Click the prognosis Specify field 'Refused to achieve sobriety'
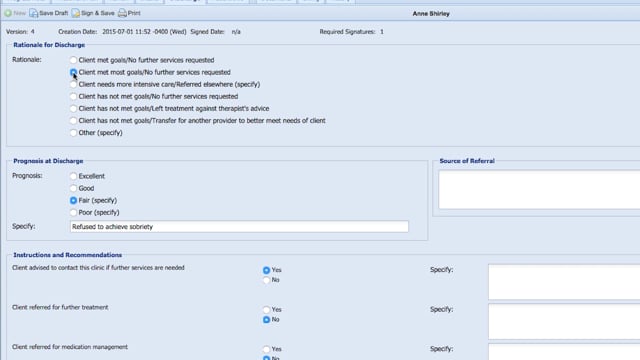The height and width of the screenshot is (360, 640). tap(239, 227)
